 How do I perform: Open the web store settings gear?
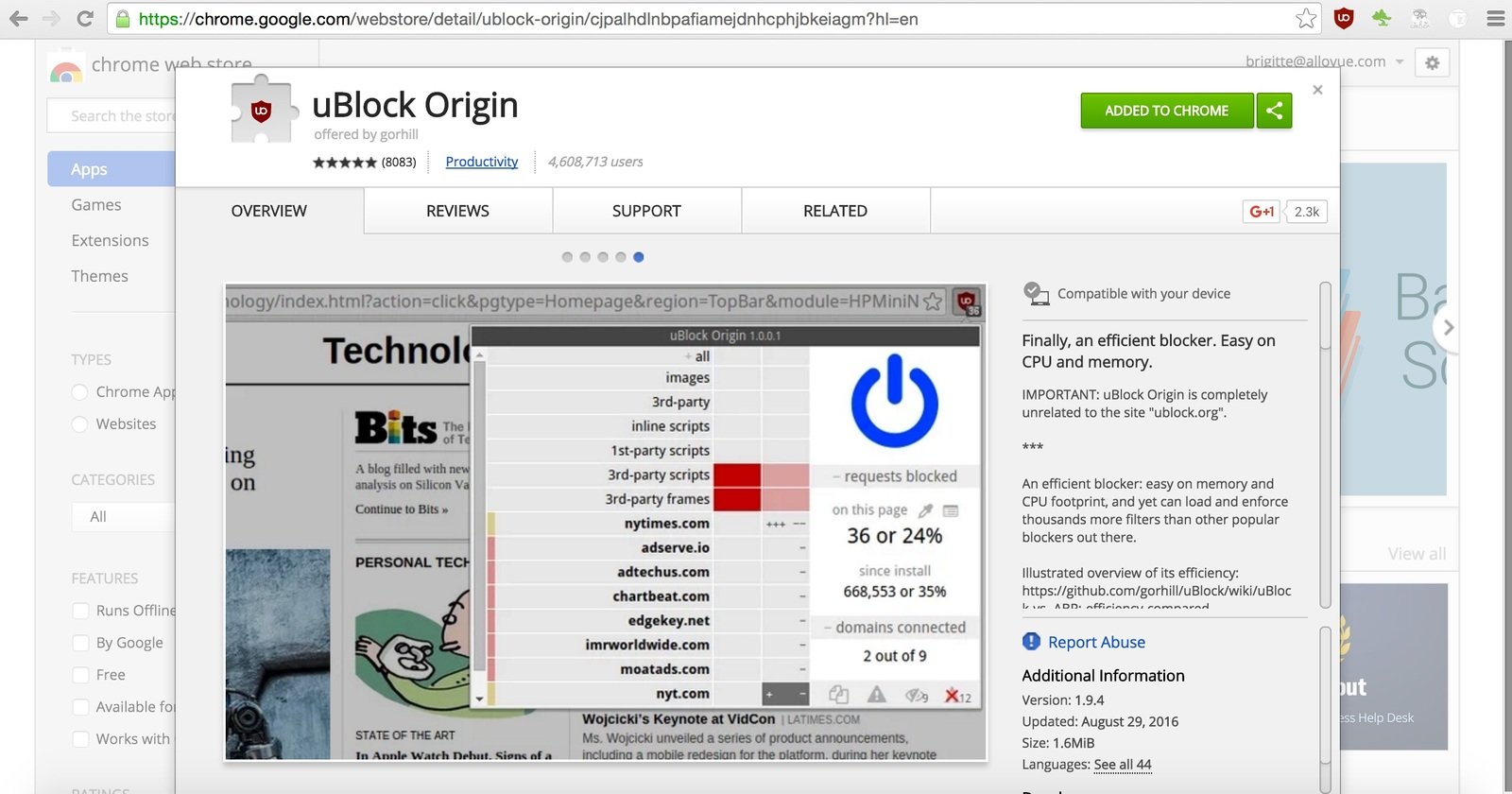[1433, 62]
